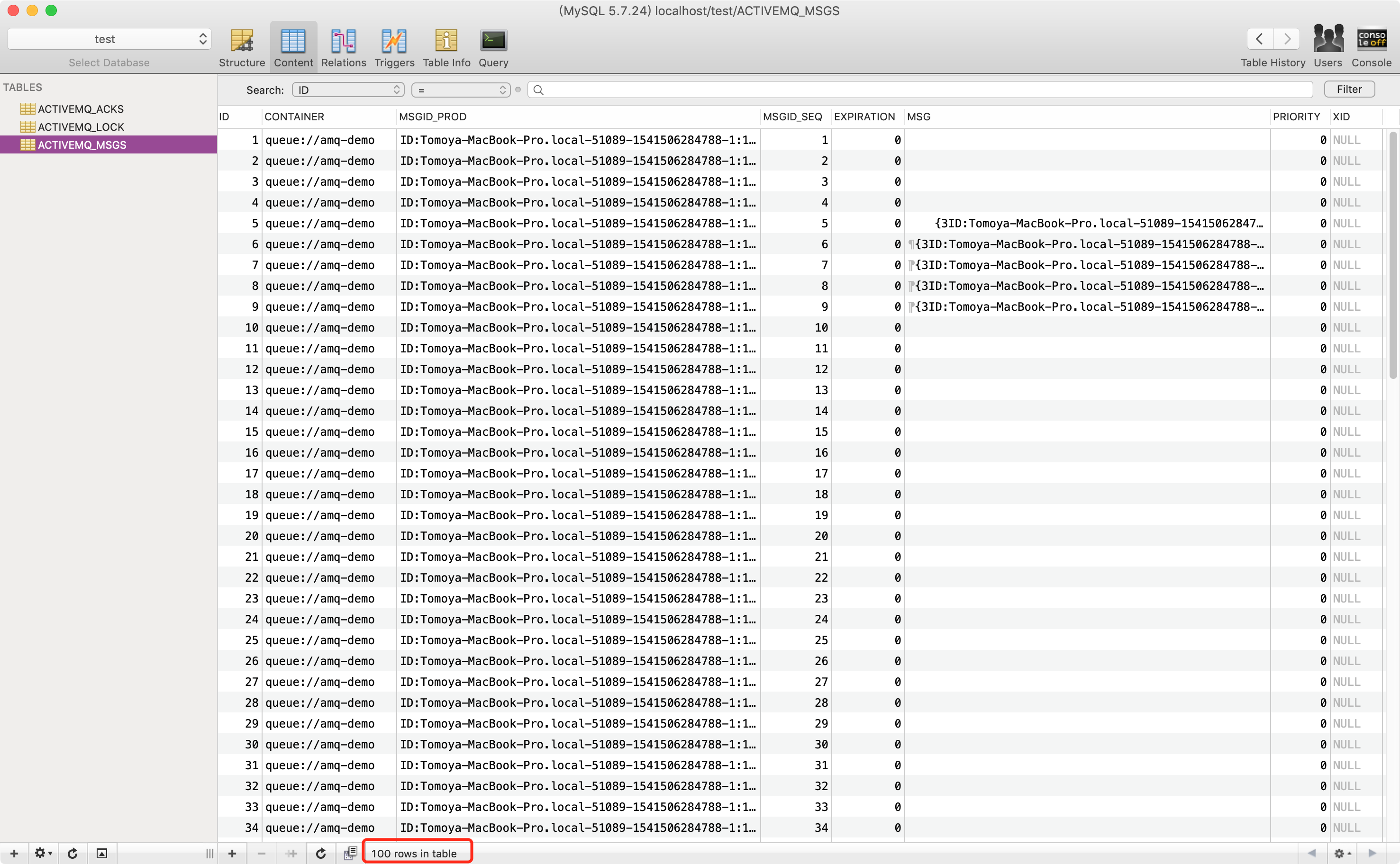Sort by the MSG column header
The height and width of the screenshot is (864, 1400).
point(1087,117)
